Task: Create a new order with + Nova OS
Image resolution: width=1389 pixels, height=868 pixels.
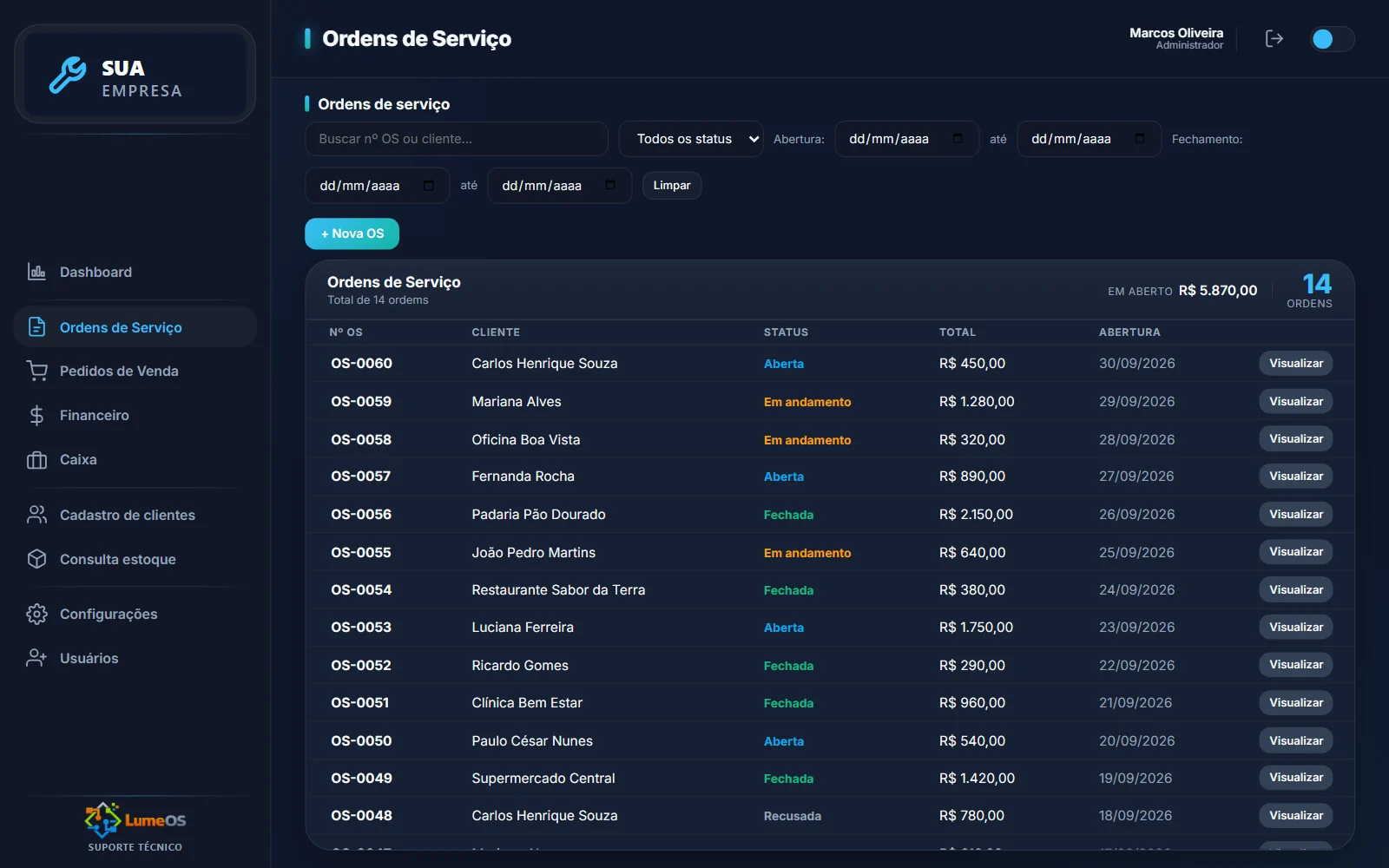Action: click(352, 233)
